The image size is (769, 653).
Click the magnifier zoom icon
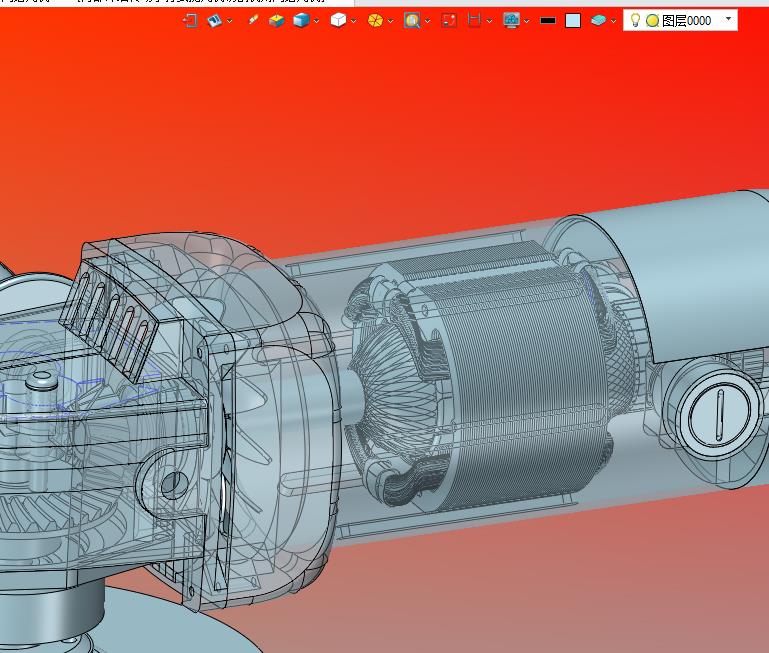[412, 21]
